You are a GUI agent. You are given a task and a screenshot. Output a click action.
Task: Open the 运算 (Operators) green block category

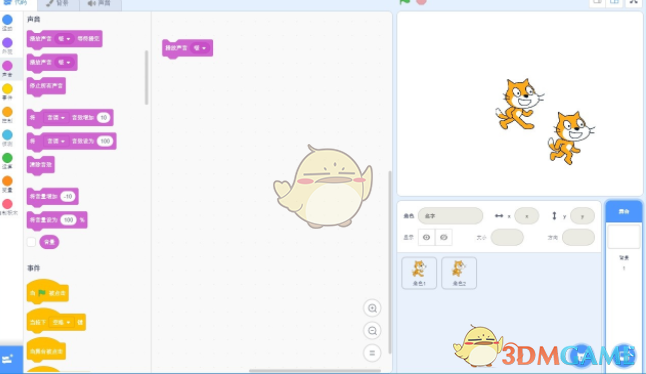pyautogui.click(x=7, y=161)
